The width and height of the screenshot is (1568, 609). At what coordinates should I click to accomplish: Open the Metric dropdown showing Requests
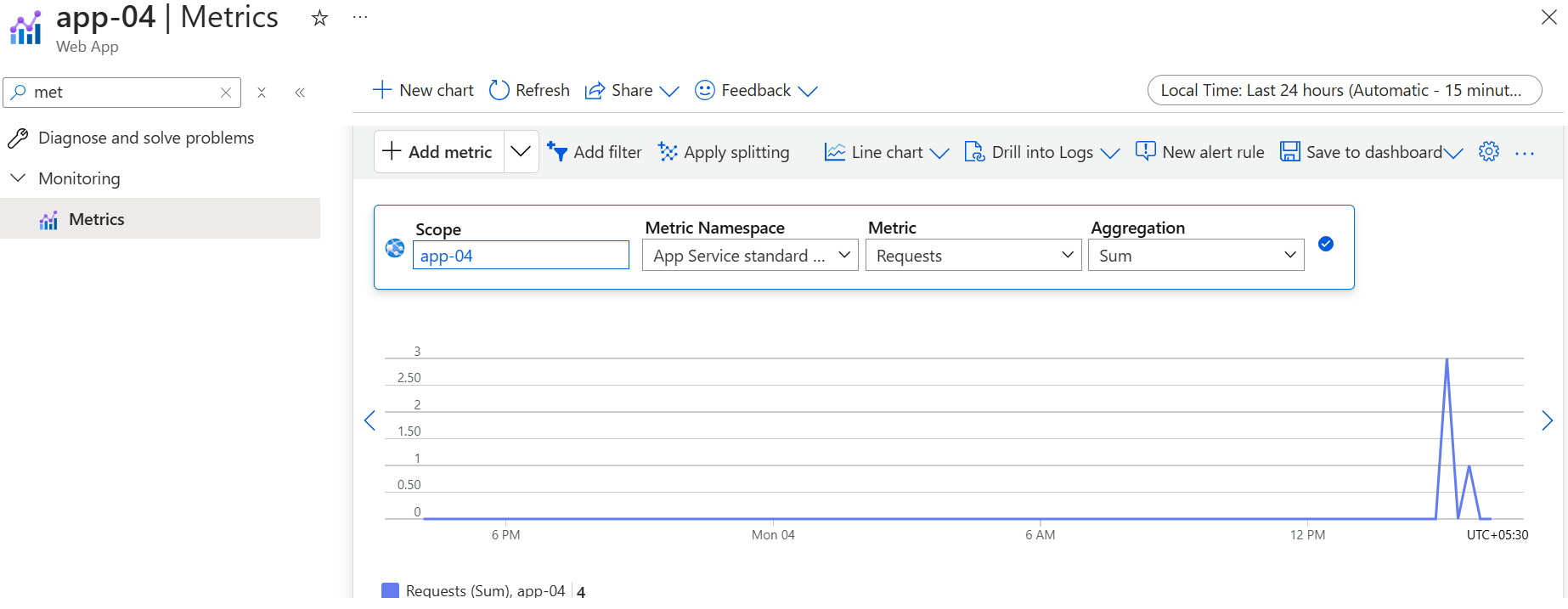(x=973, y=255)
